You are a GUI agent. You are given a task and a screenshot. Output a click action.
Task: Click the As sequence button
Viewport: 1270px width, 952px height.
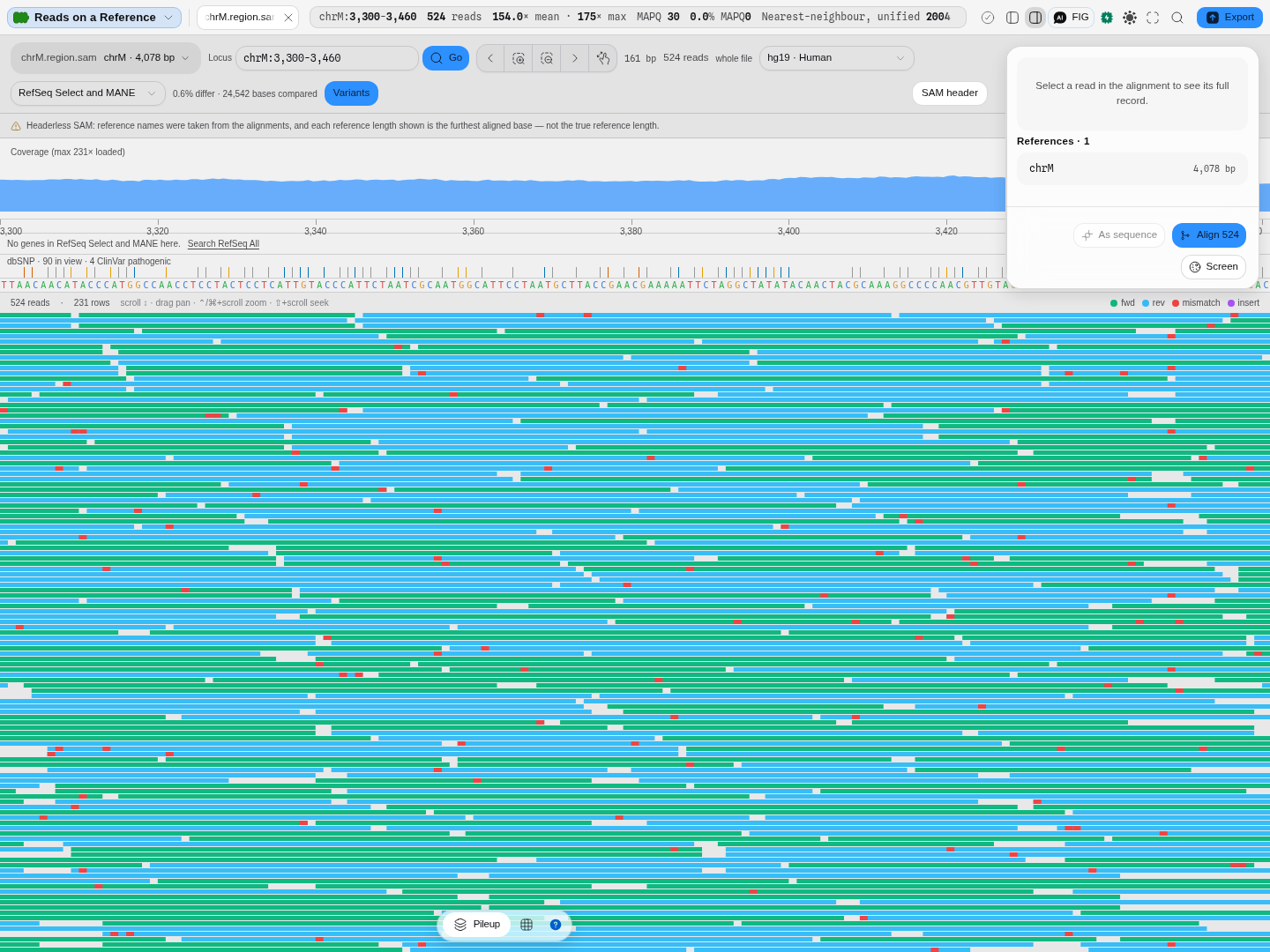tap(1119, 235)
